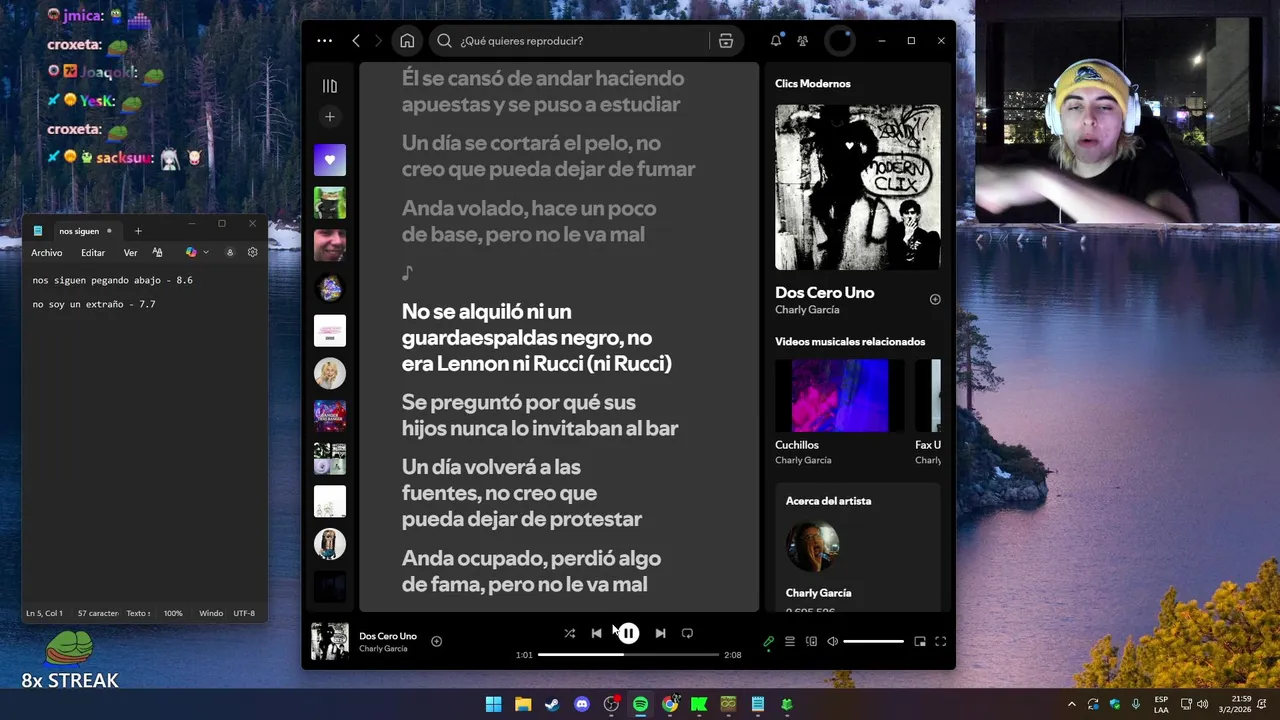Open Charly García under the song title in right panel
Viewport: 1280px width, 720px height.
(807, 310)
